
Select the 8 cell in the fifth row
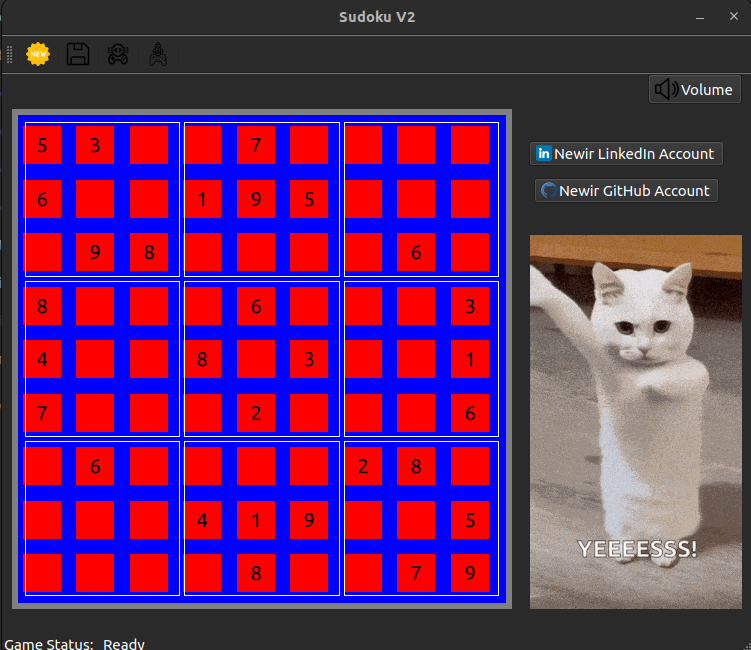click(202, 359)
